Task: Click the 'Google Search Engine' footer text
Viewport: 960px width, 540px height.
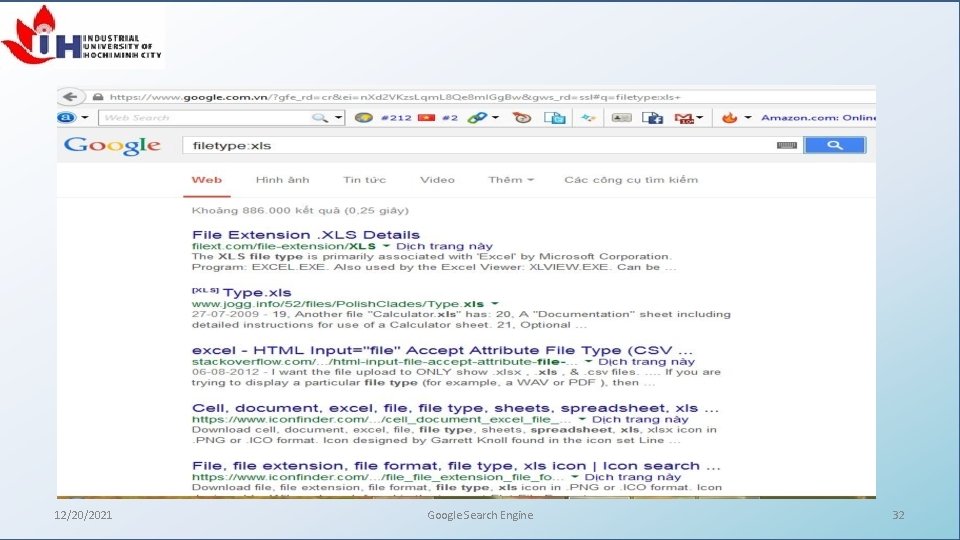Action: tap(480, 515)
